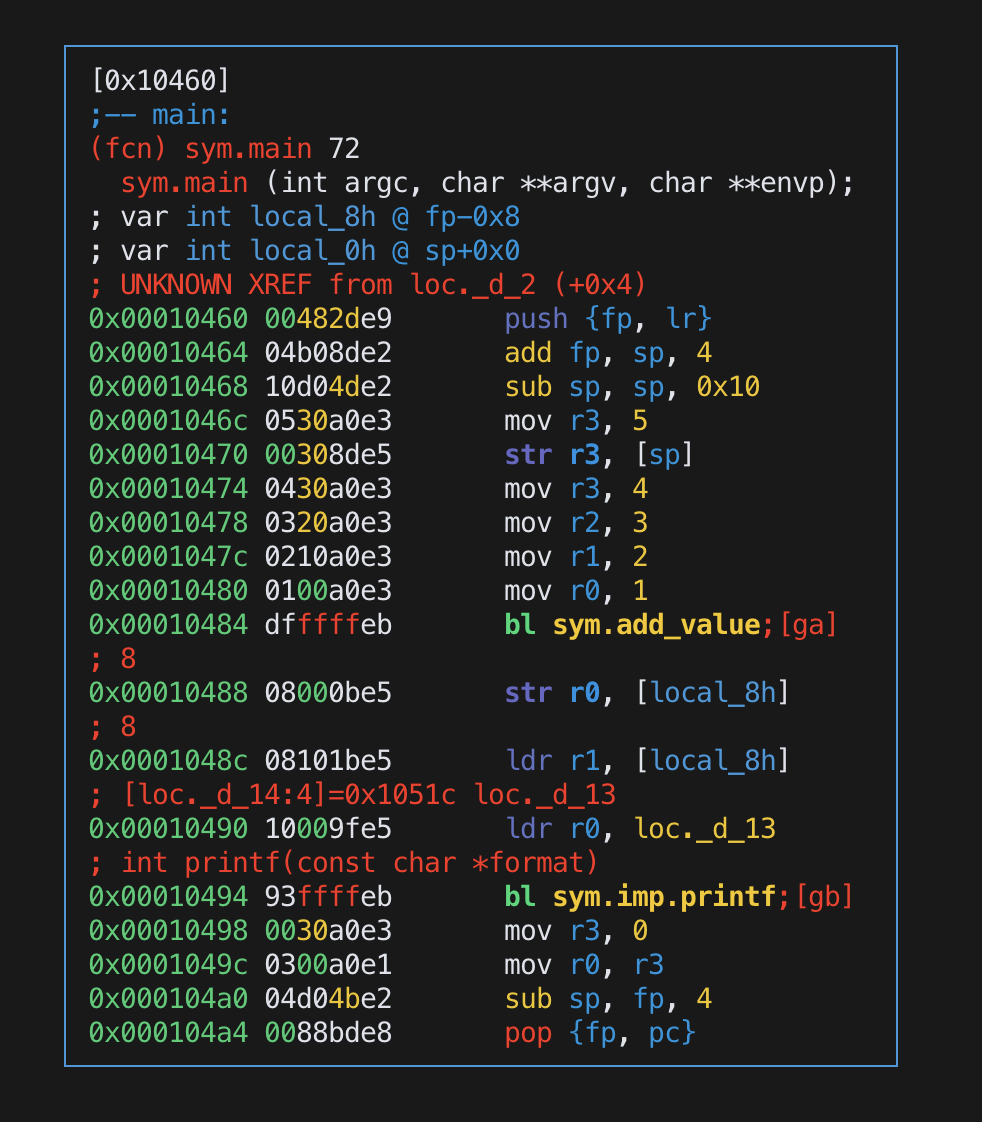Click the '(fcn) sym.main 72' line
Screen dimensions: 982x1122
click(225, 149)
